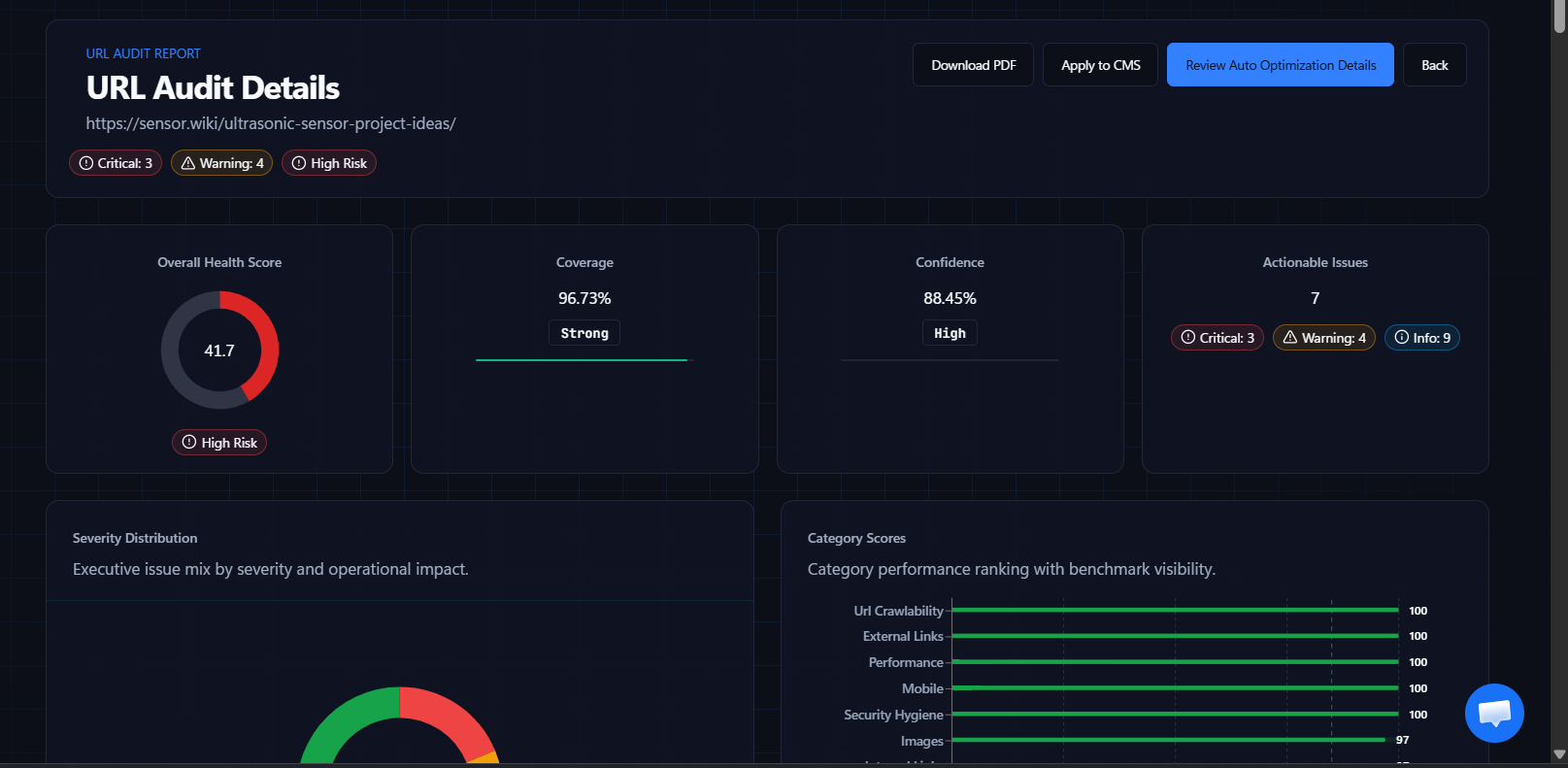Click the Severity Distribution heading
1568x768 pixels.
click(x=135, y=538)
